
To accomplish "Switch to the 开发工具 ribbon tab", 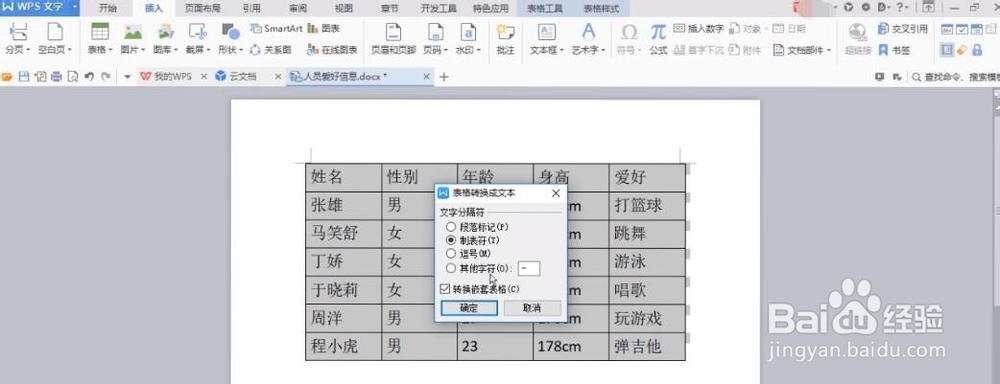I will (438, 8).
